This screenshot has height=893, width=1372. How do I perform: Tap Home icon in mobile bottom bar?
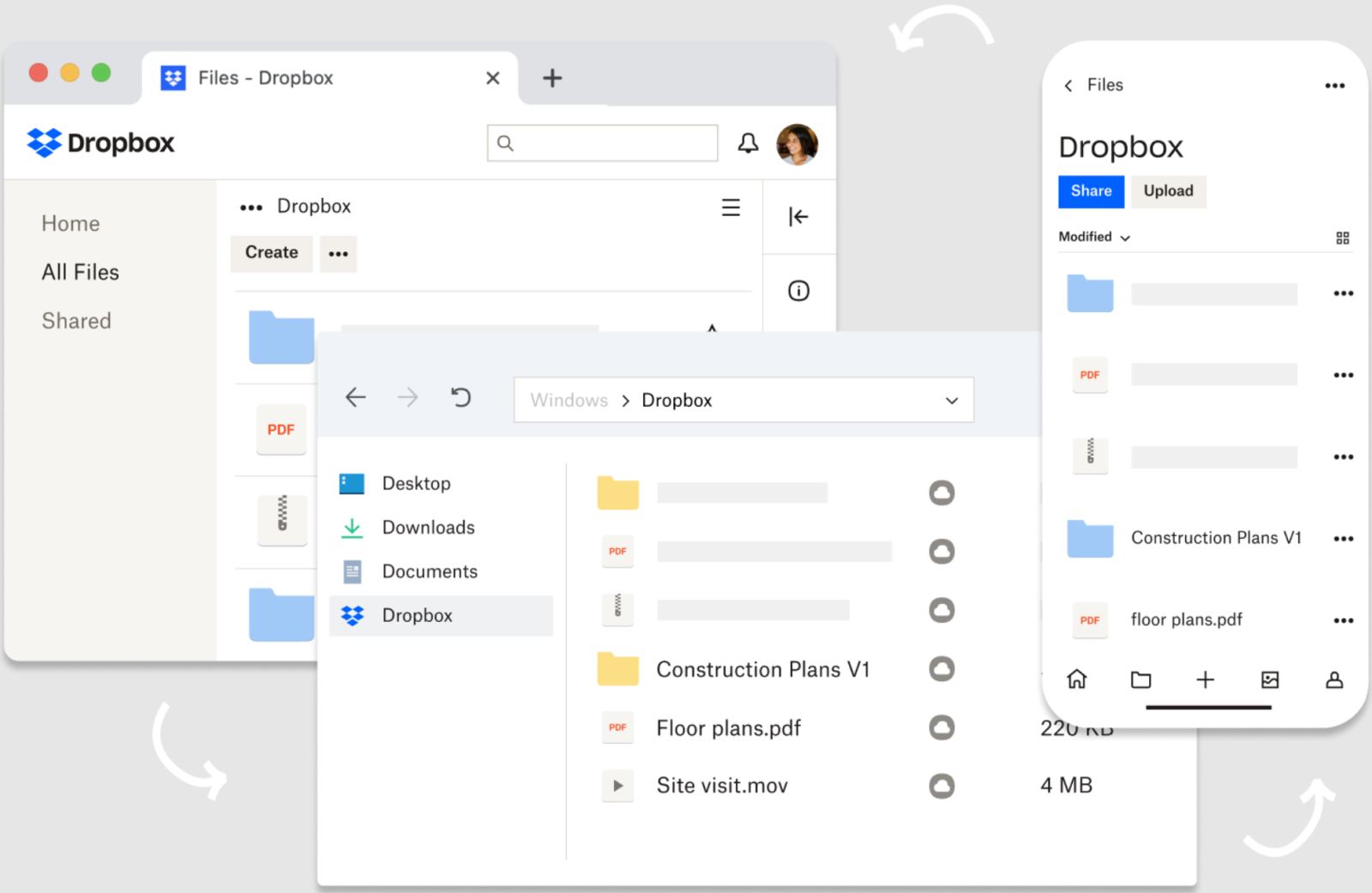pyautogui.click(x=1077, y=680)
